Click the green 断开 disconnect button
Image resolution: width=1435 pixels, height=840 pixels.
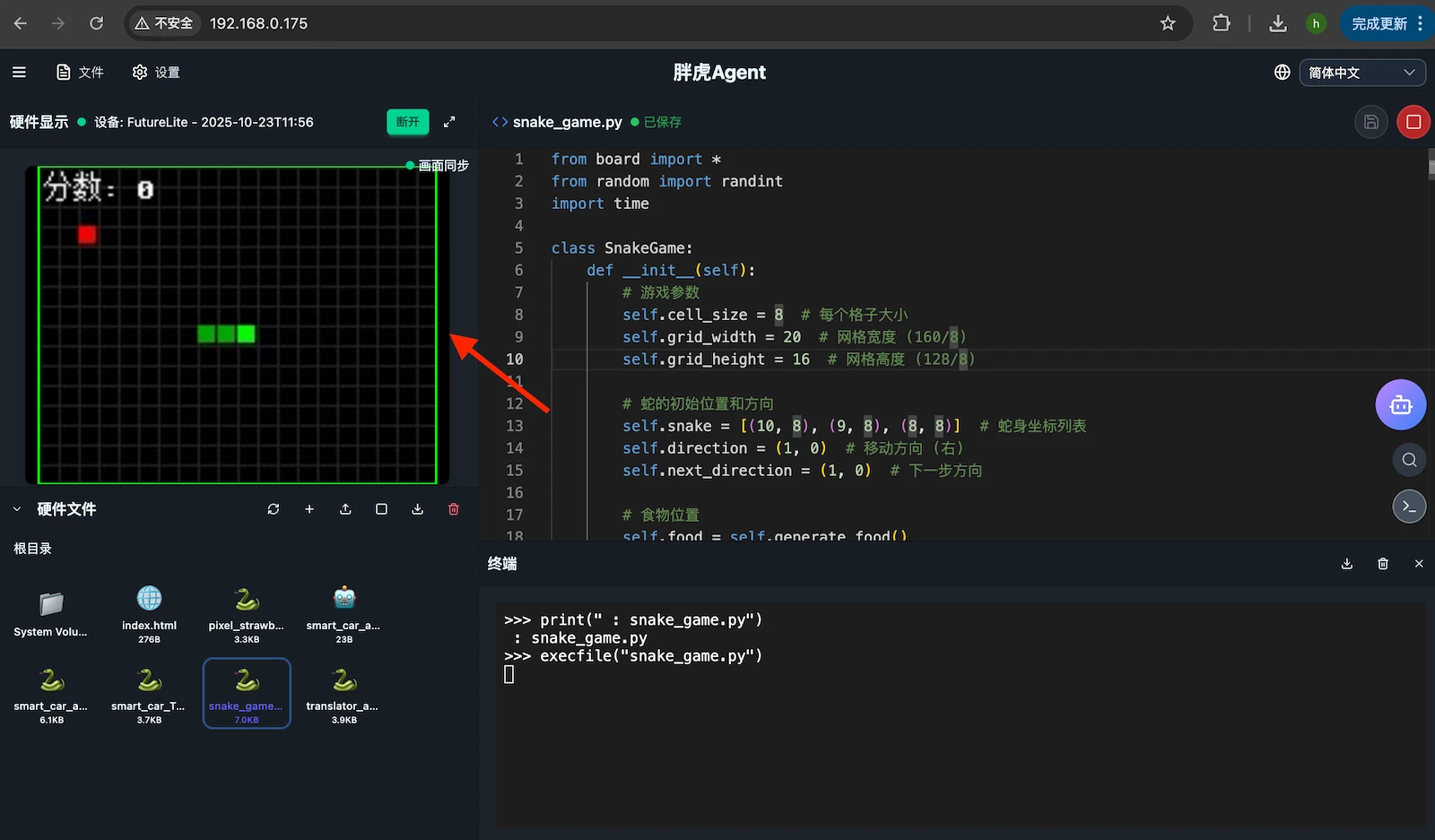pos(407,122)
